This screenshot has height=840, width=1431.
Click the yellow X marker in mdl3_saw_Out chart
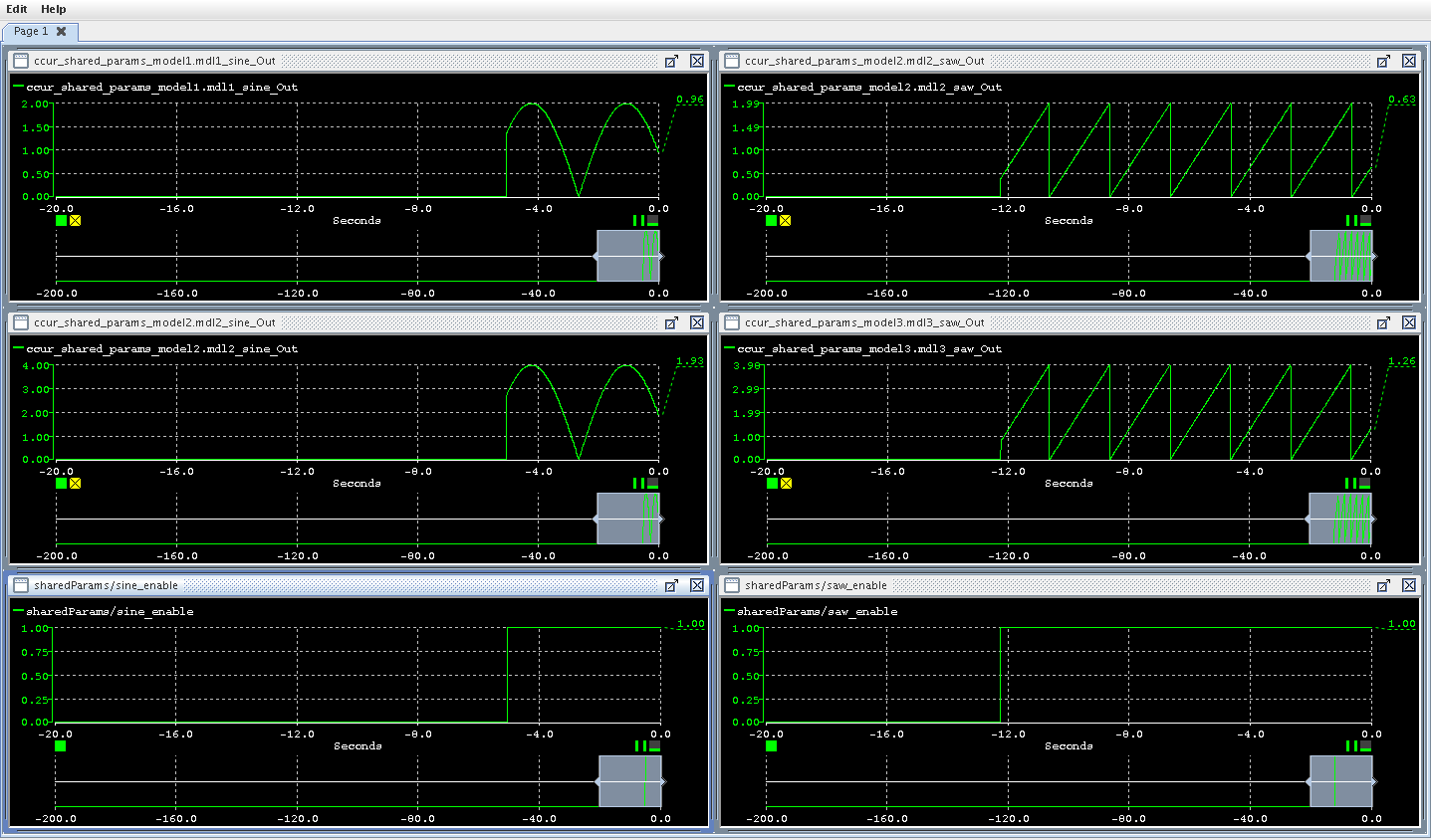click(786, 484)
